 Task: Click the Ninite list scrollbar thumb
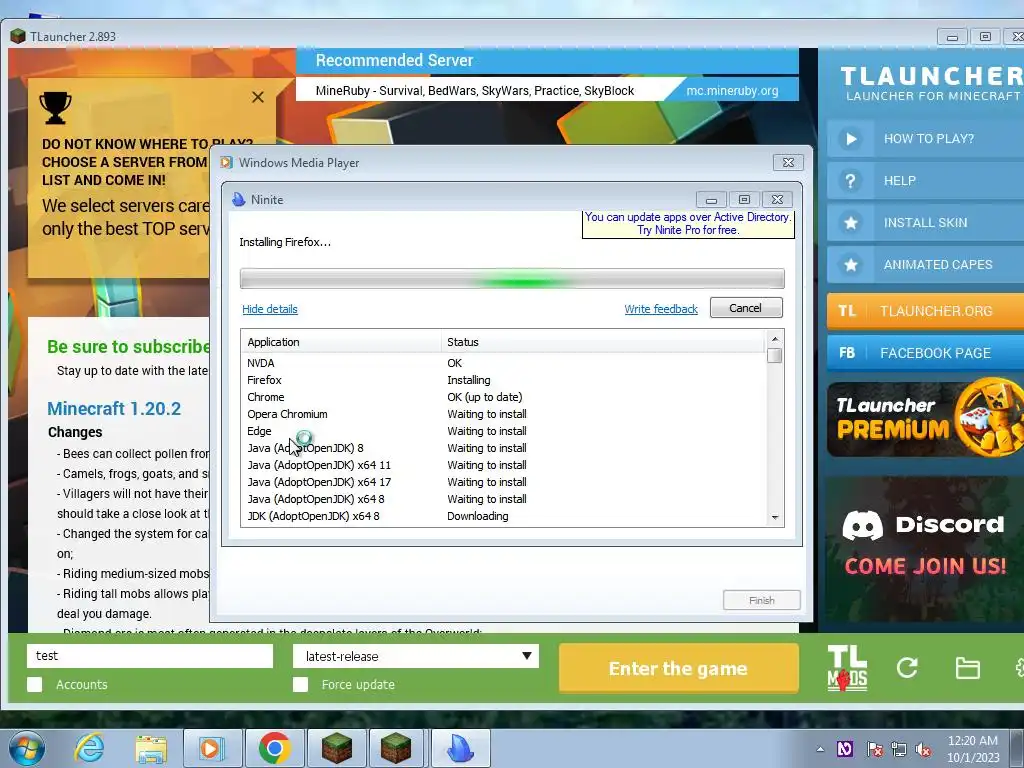point(775,356)
